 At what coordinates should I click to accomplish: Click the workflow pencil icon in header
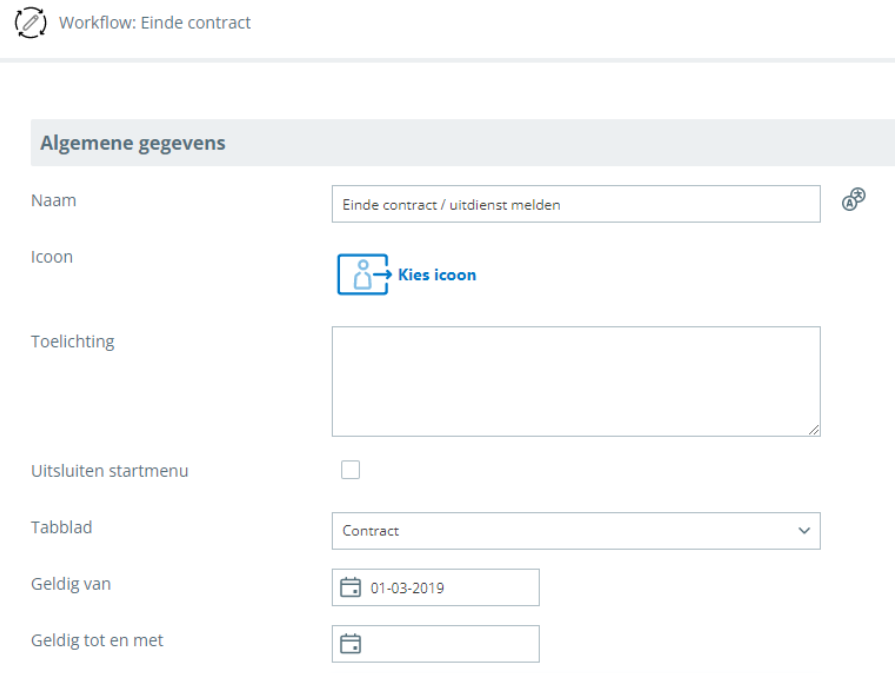click(x=32, y=21)
